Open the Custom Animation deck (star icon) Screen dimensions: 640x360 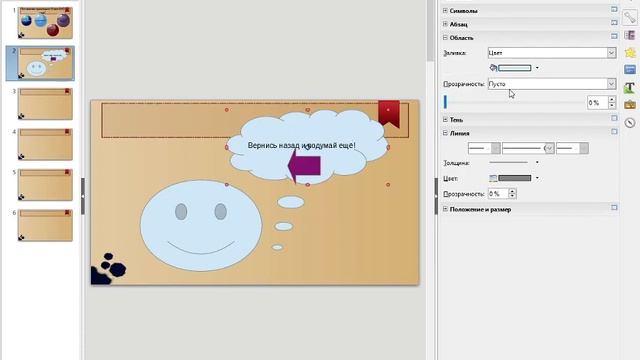click(630, 53)
